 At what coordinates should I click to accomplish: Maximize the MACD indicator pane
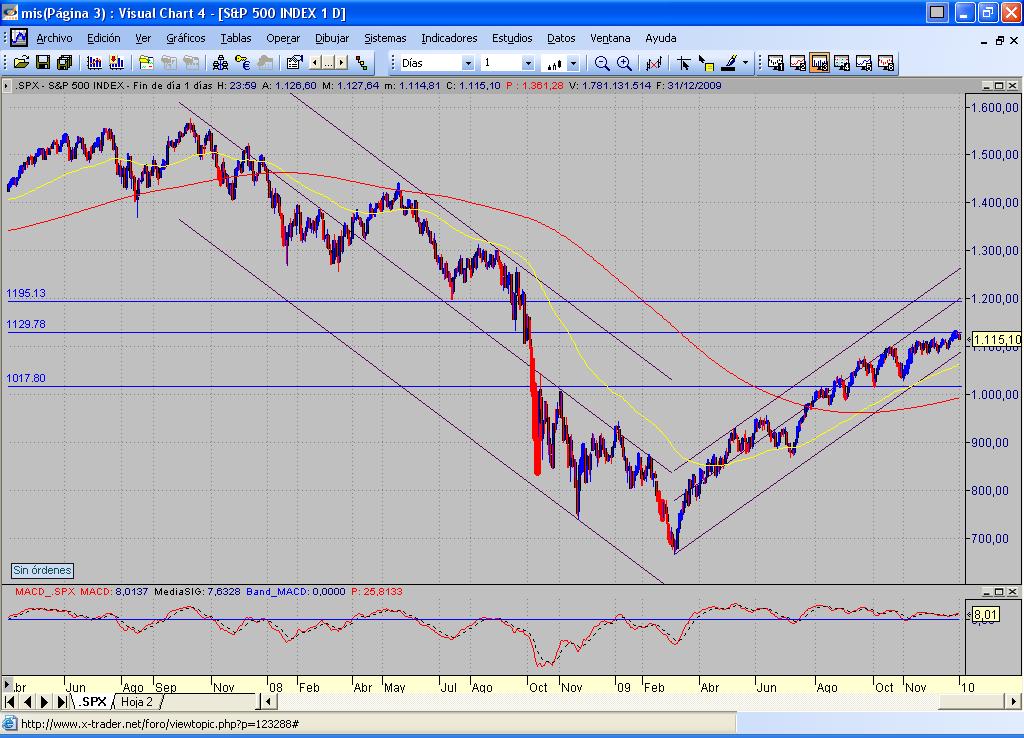(x=999, y=592)
